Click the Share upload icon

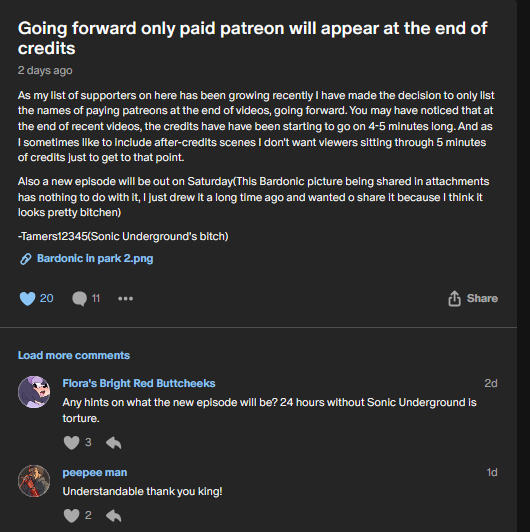[454, 299]
